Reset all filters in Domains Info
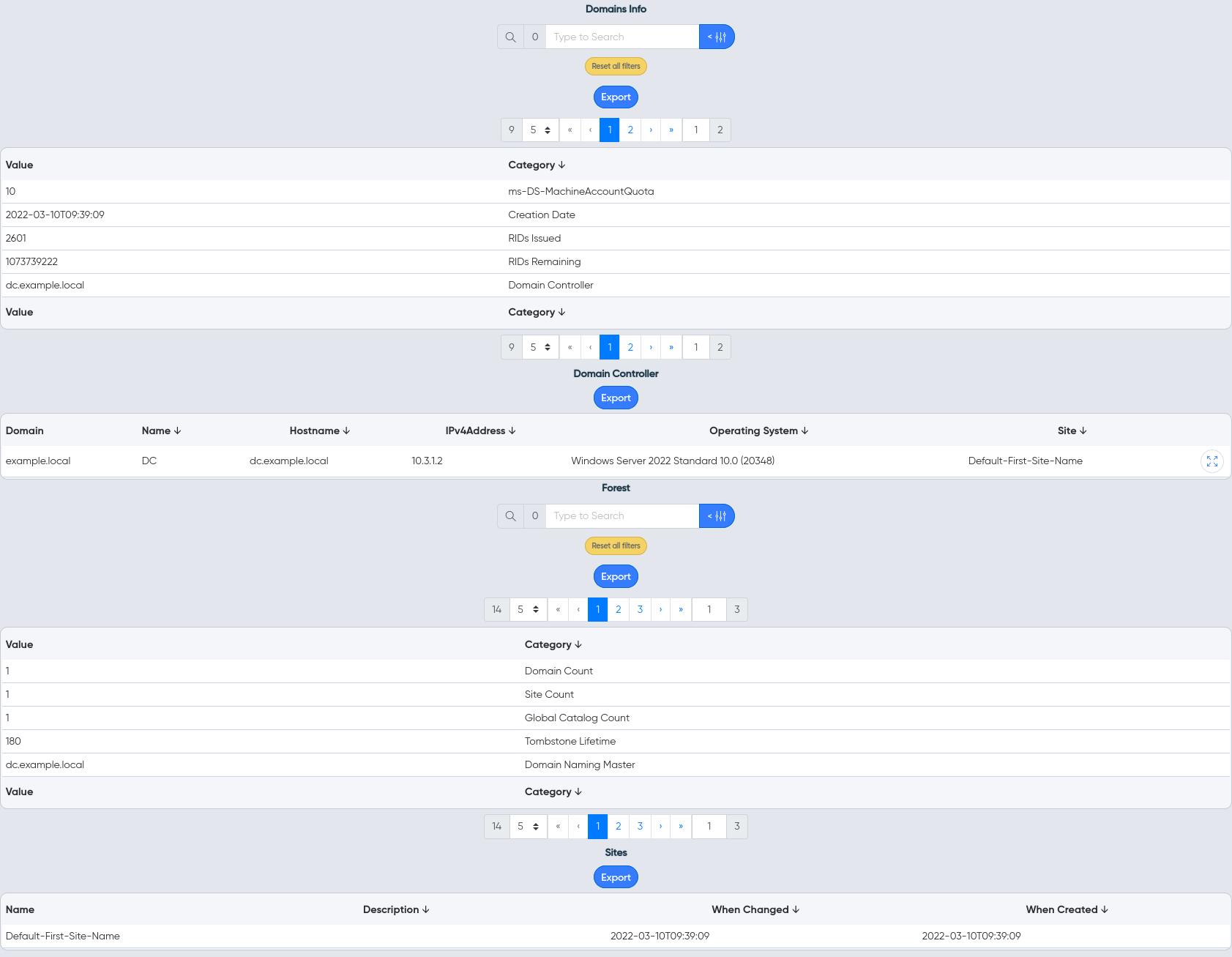Image resolution: width=1232 pixels, height=957 pixels. 616,66
